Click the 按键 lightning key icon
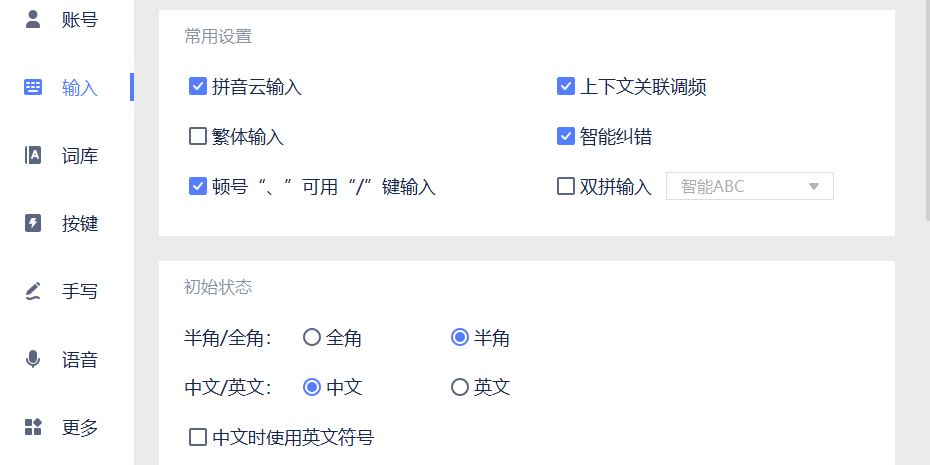 (x=33, y=223)
